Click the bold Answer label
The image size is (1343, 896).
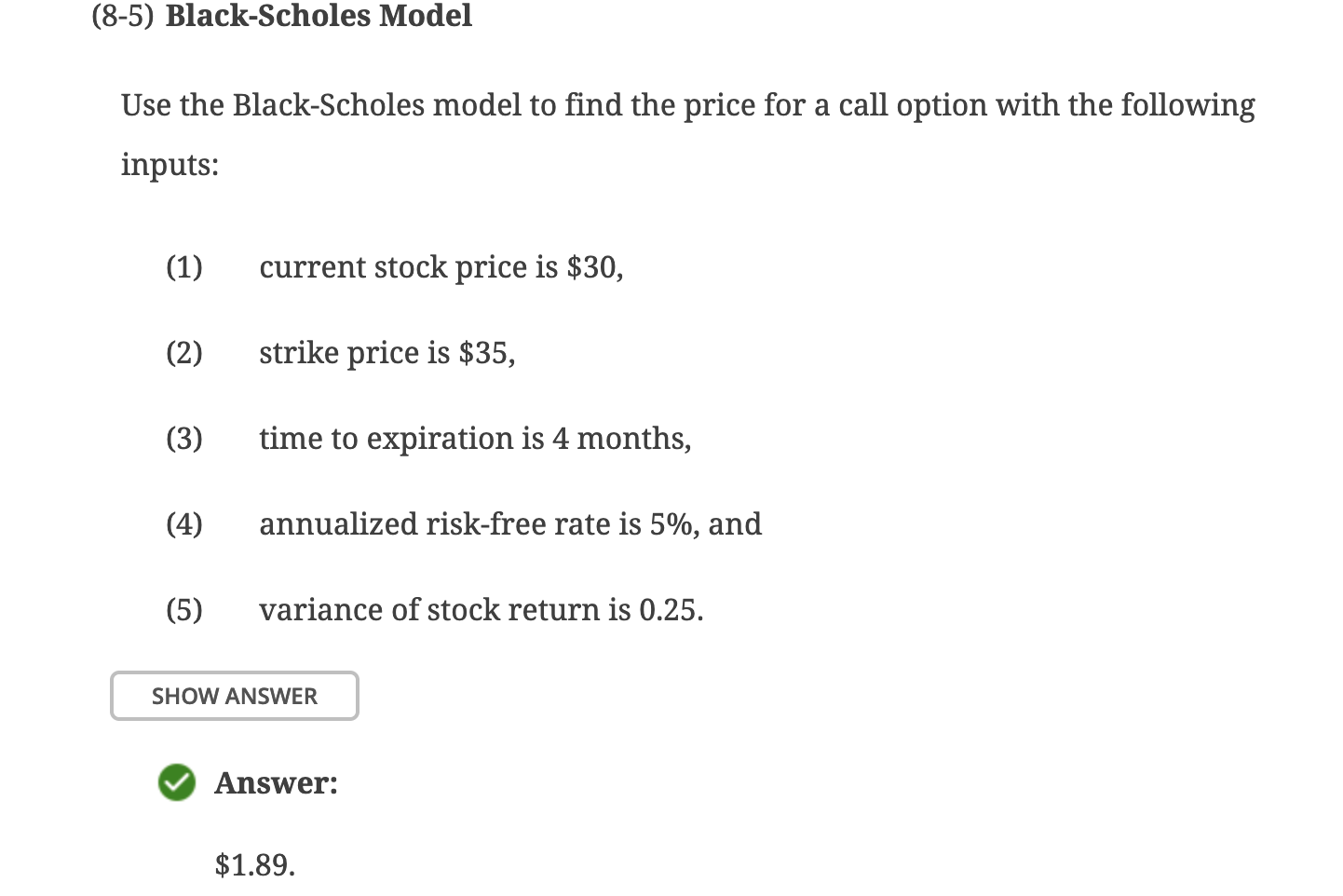tap(276, 782)
